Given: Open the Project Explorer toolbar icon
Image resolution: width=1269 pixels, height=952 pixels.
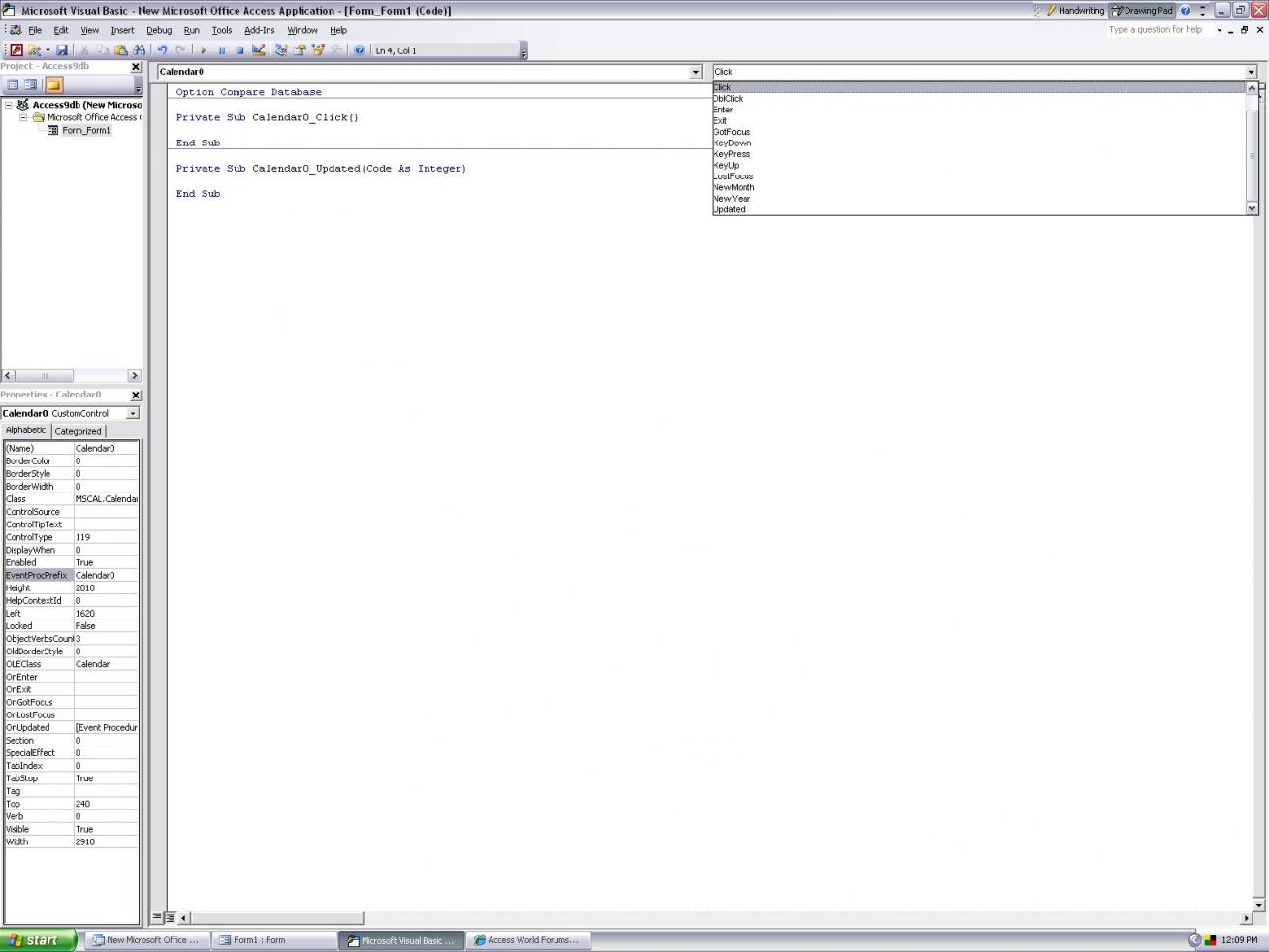Looking at the screenshot, I should [281, 50].
